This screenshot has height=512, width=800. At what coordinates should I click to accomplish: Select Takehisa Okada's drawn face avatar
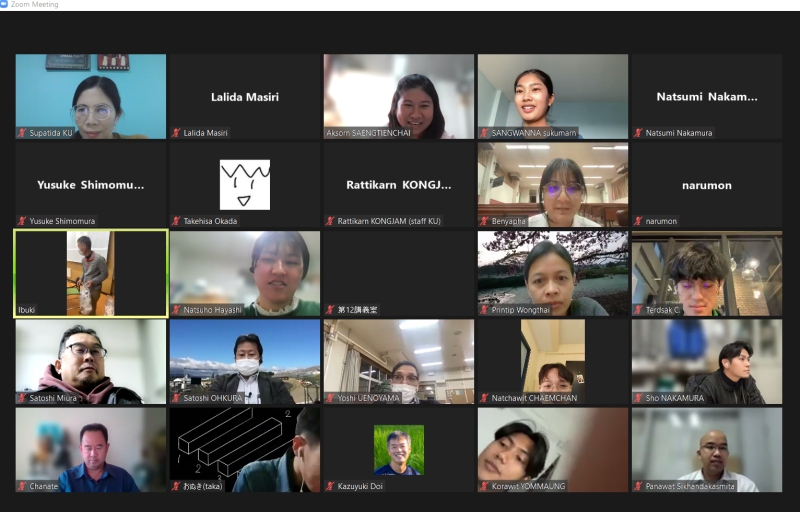244,184
